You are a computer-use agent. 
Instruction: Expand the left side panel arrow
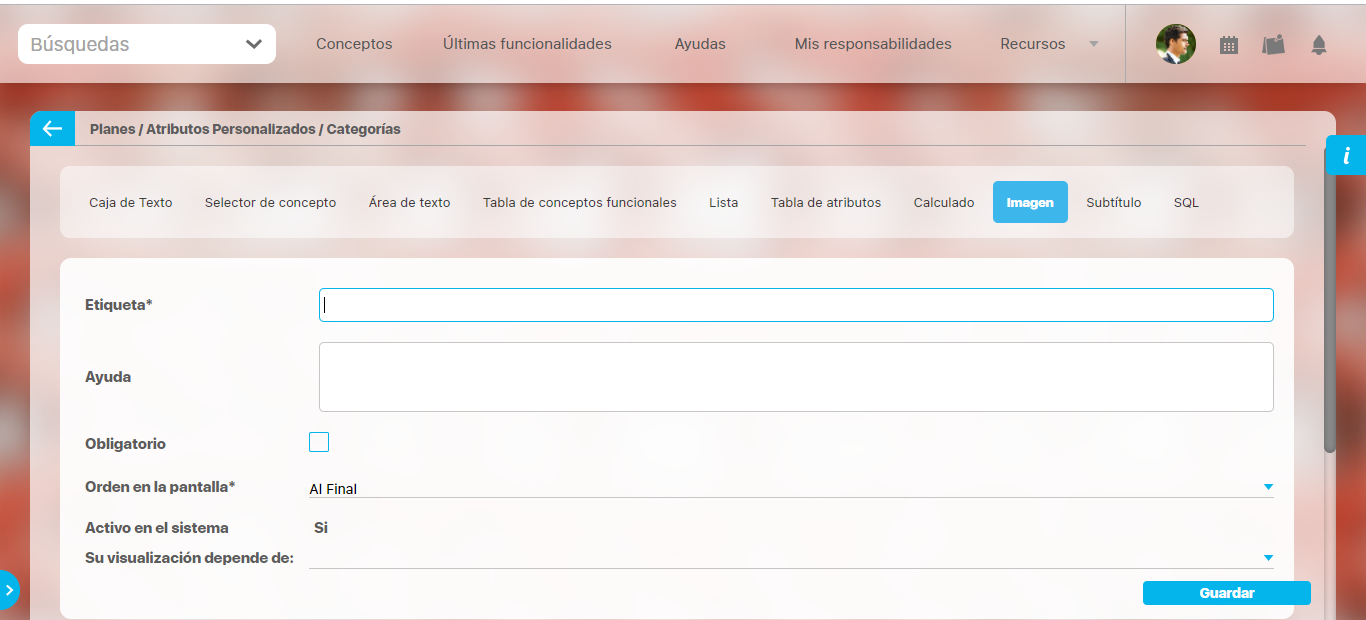tap(9, 590)
